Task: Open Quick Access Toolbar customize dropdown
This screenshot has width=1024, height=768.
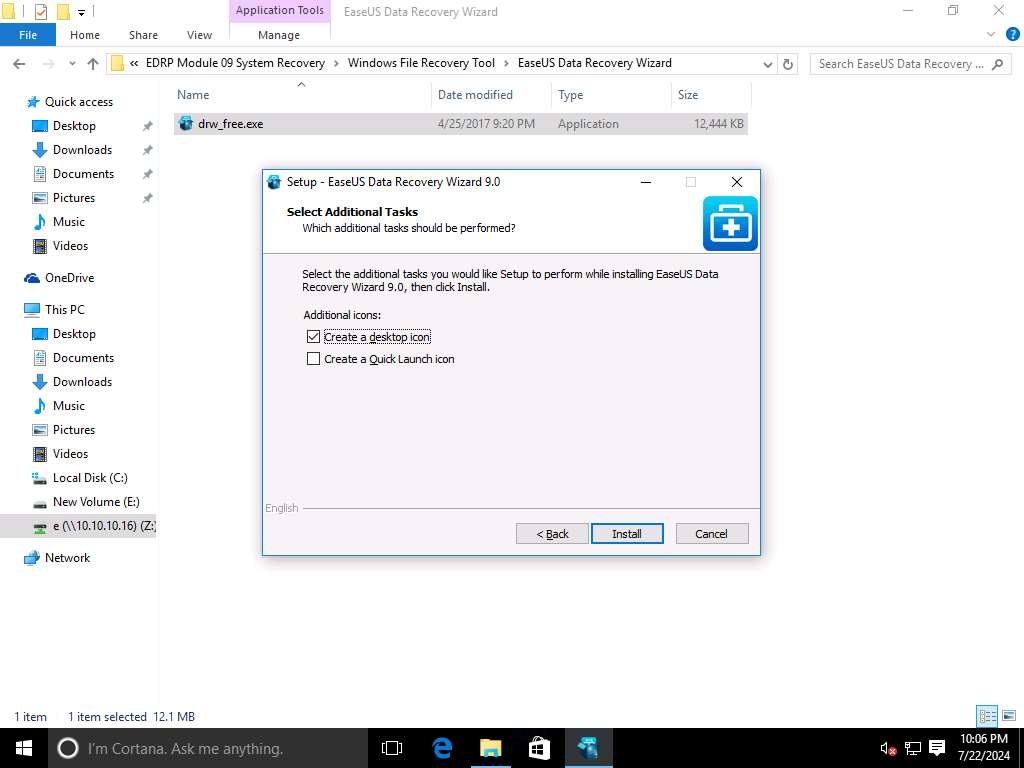Action: (81, 12)
